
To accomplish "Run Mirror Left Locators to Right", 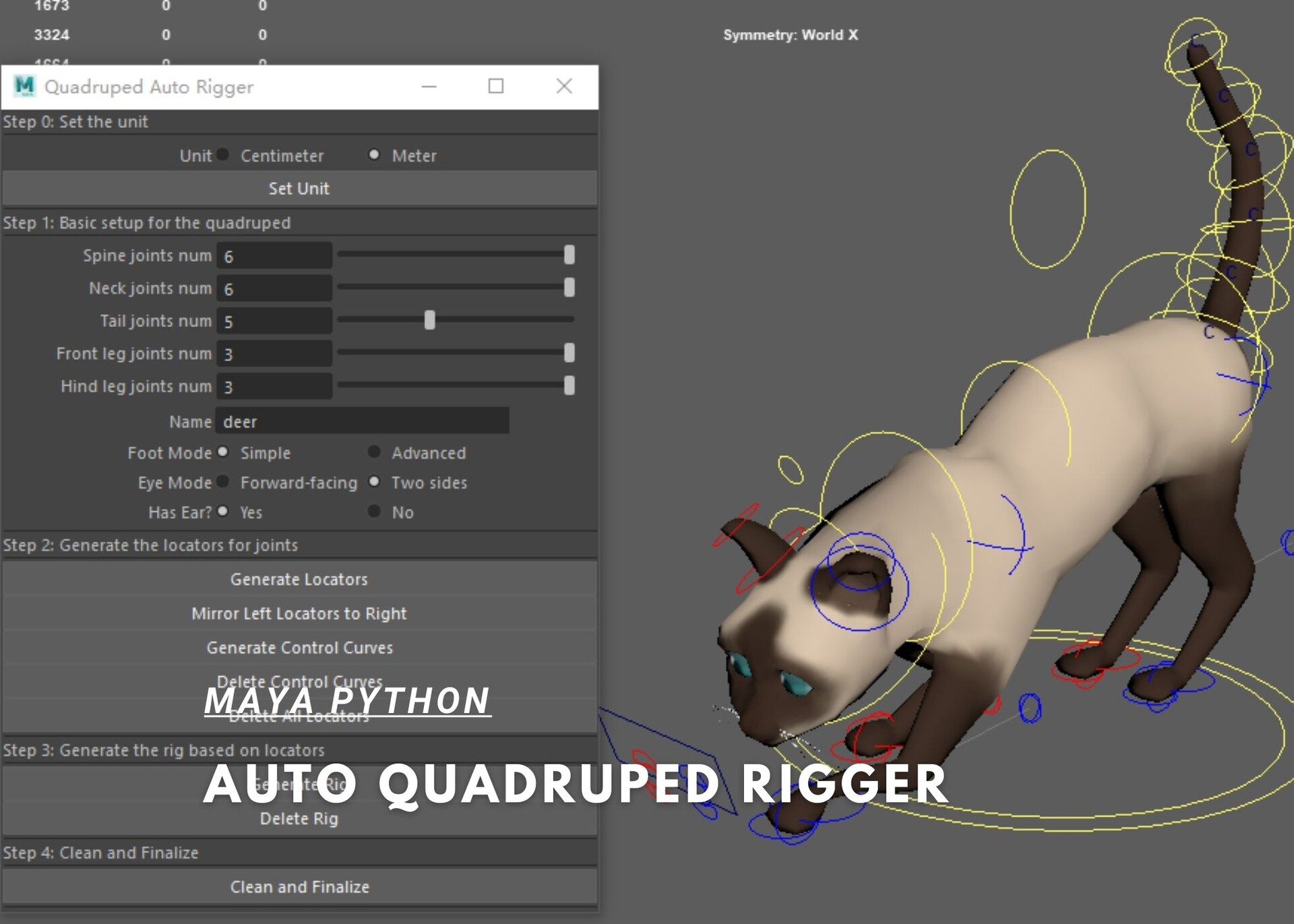I will tap(299, 613).
